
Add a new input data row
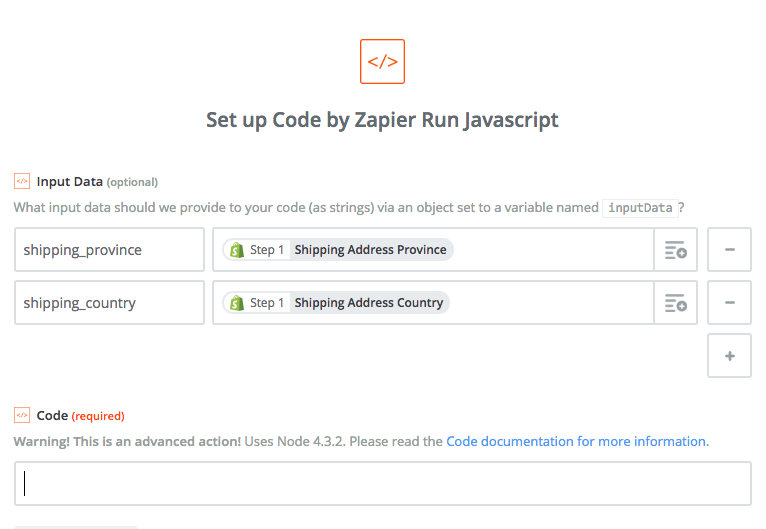729,356
